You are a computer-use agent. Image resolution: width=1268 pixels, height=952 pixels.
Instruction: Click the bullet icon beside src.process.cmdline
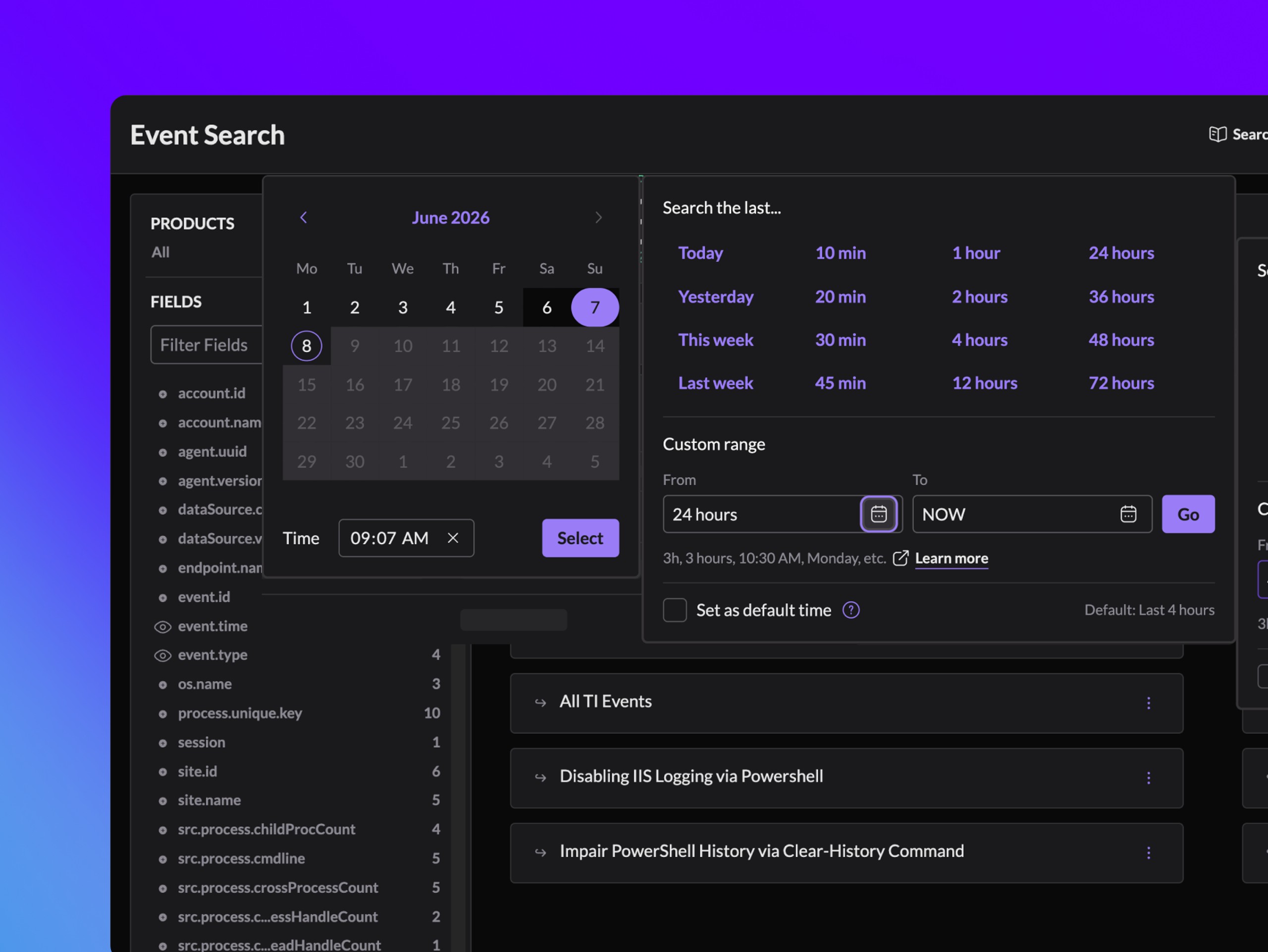click(163, 860)
